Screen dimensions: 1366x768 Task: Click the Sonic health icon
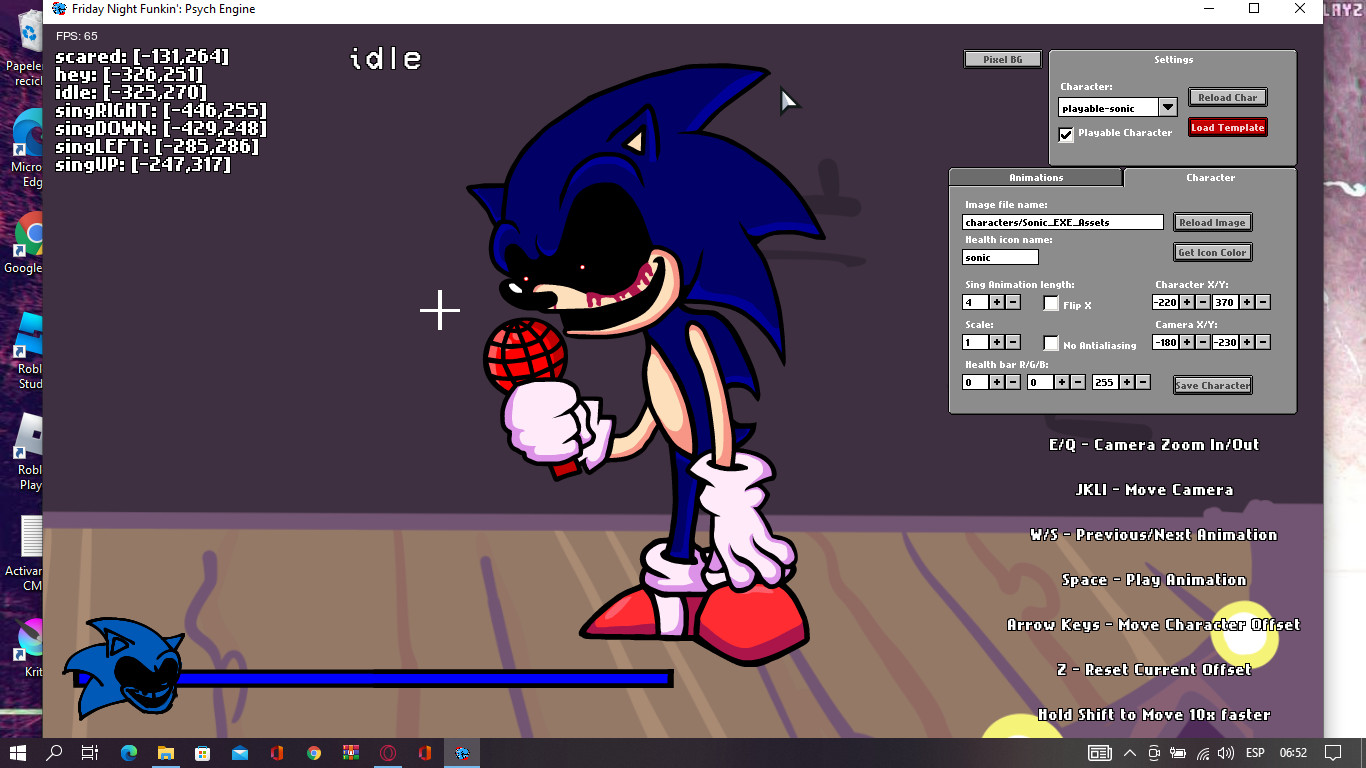click(x=122, y=666)
